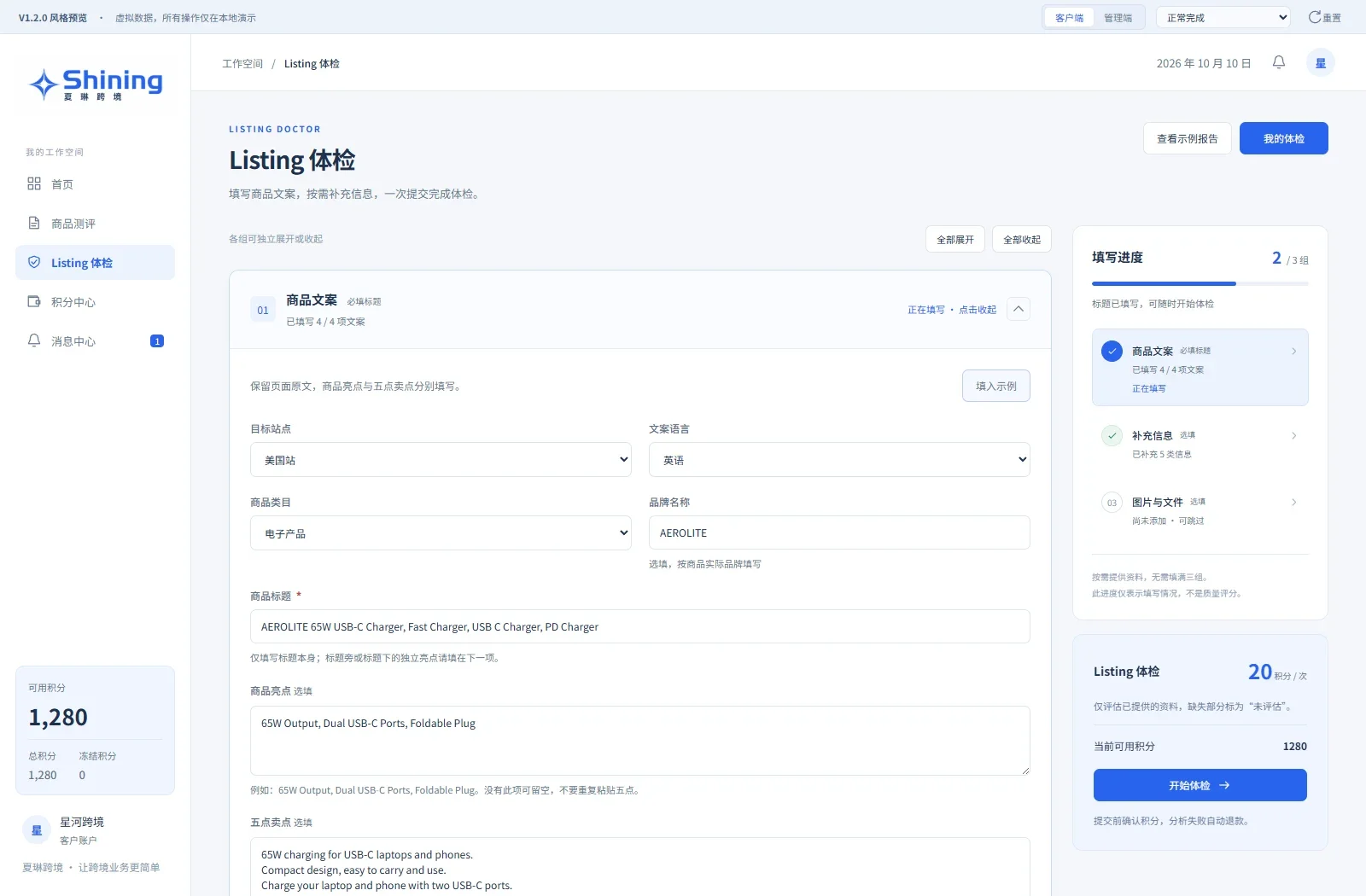The image size is (1366, 896).
Task: Go to 首页 in sidebar
Action: coord(95,183)
